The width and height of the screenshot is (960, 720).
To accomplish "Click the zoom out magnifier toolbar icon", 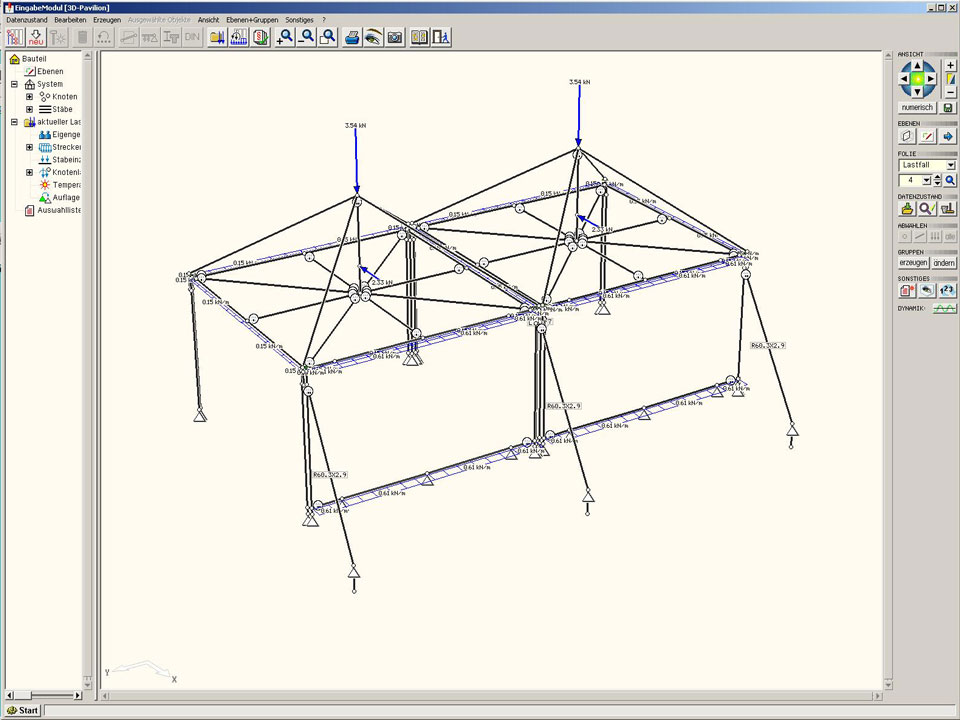I will tap(306, 37).
